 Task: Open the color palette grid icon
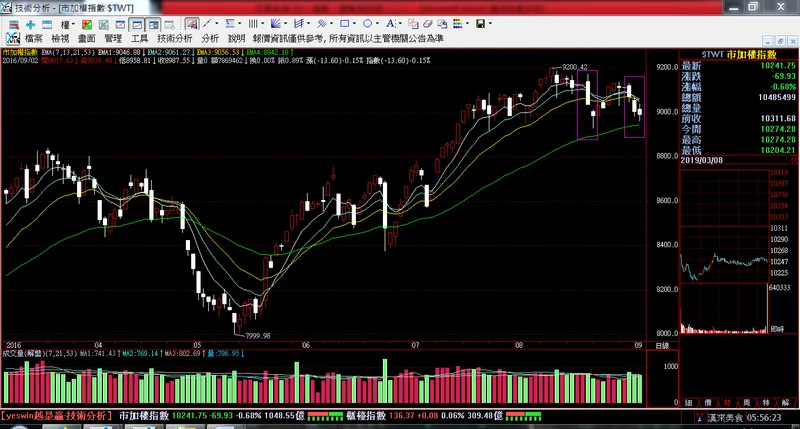458,23
